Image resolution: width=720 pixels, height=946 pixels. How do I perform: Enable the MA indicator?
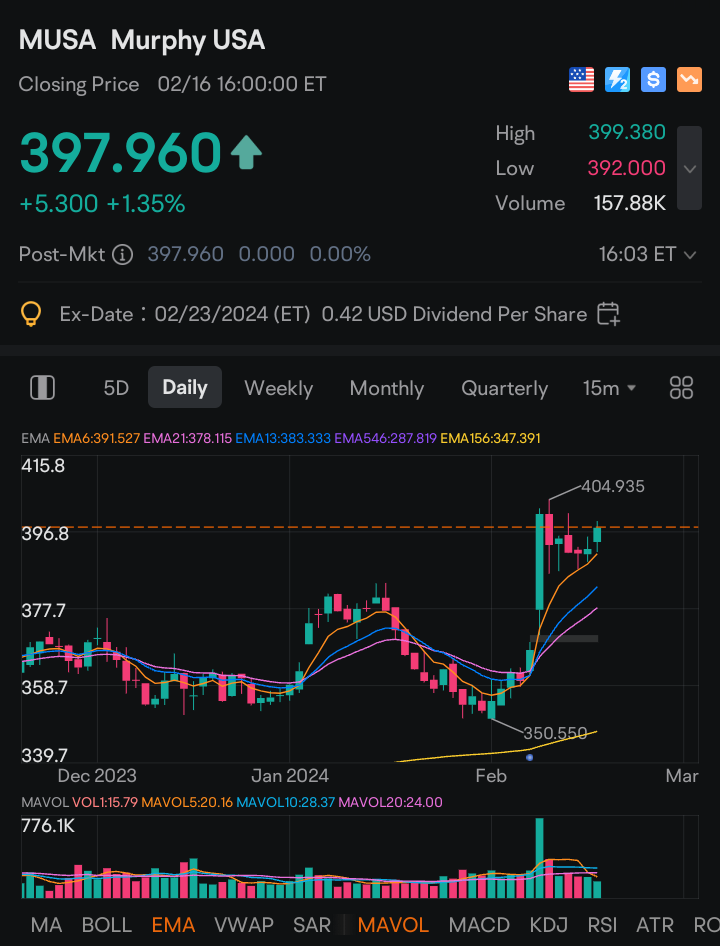click(x=46, y=925)
